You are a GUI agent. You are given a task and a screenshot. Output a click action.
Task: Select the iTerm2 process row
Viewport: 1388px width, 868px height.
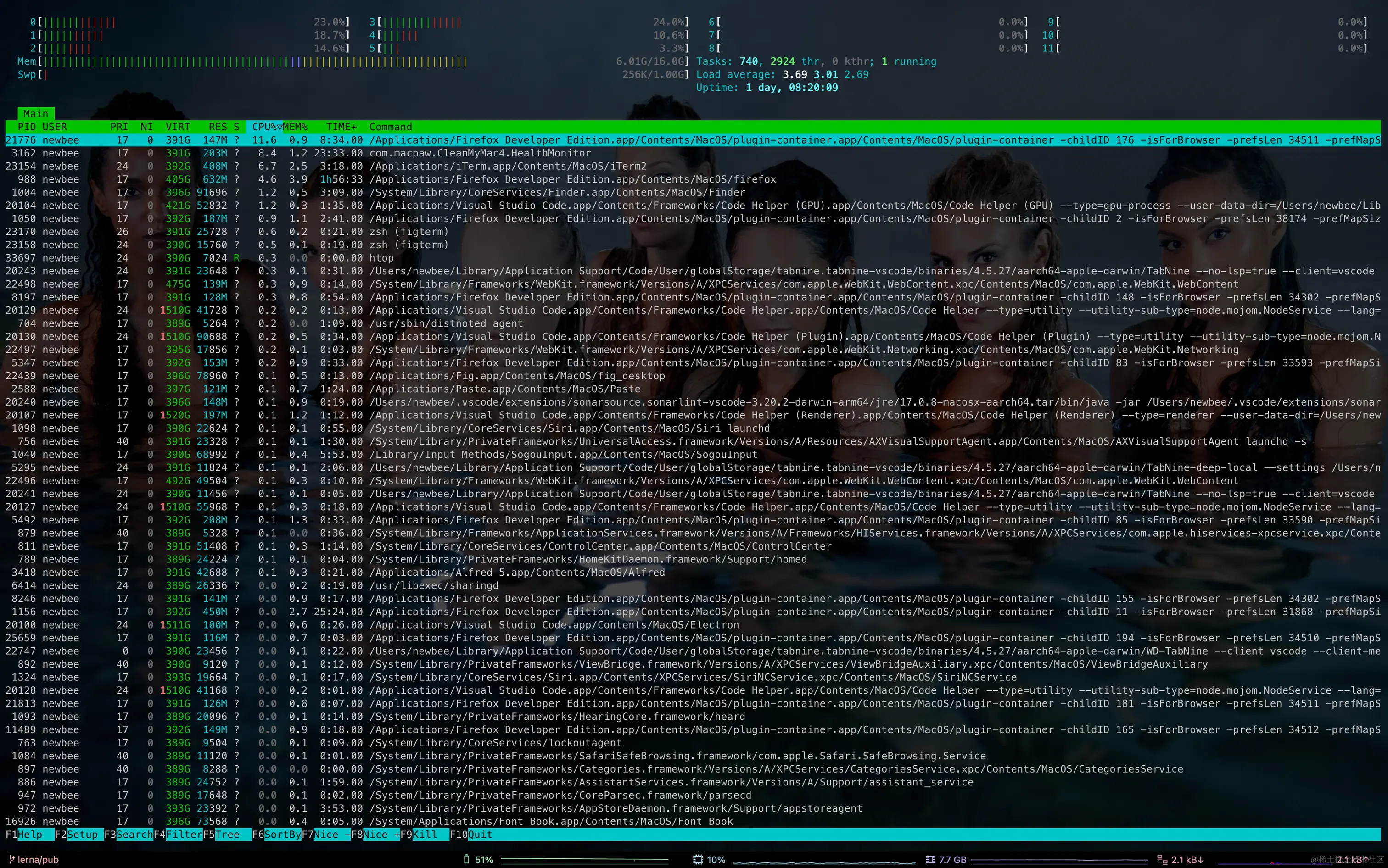508,167
